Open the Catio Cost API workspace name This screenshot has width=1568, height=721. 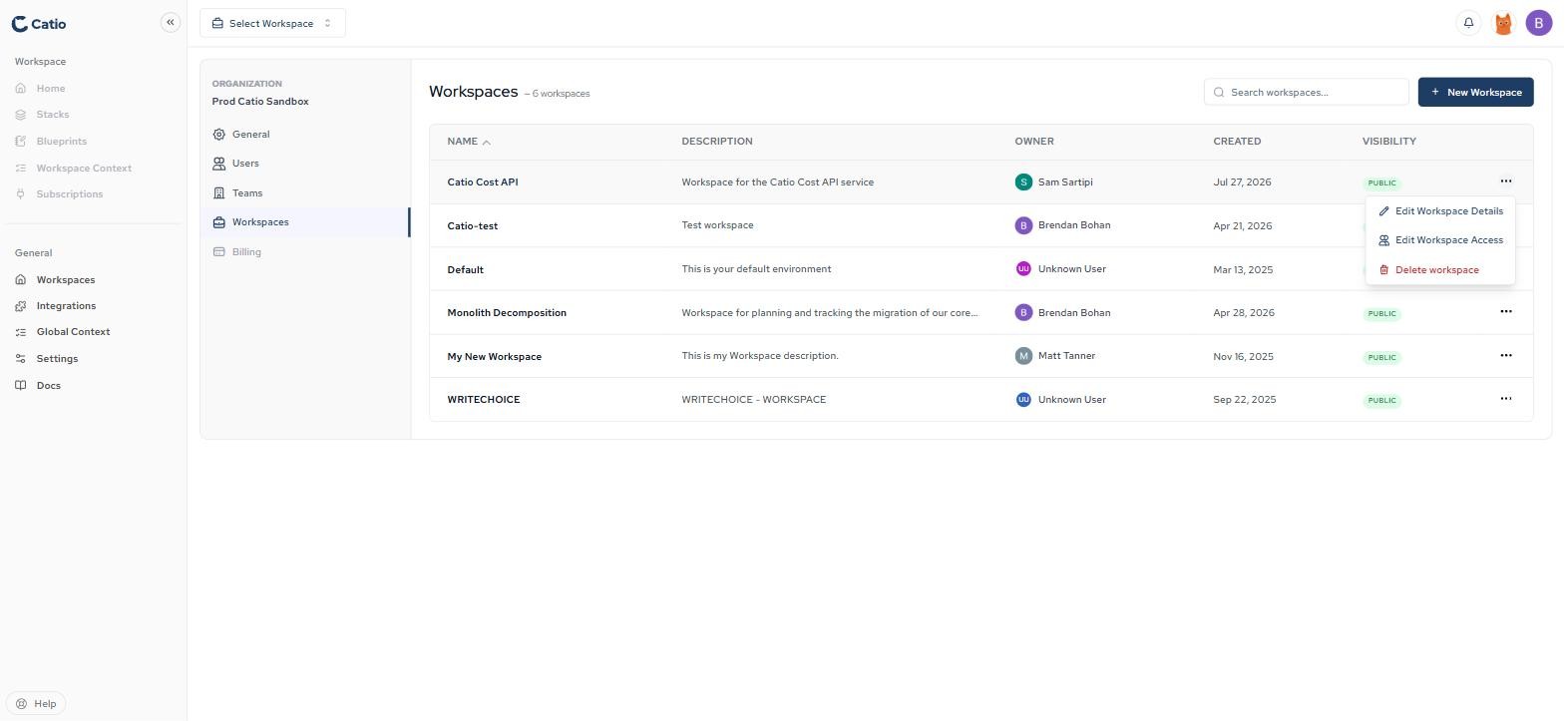click(483, 182)
